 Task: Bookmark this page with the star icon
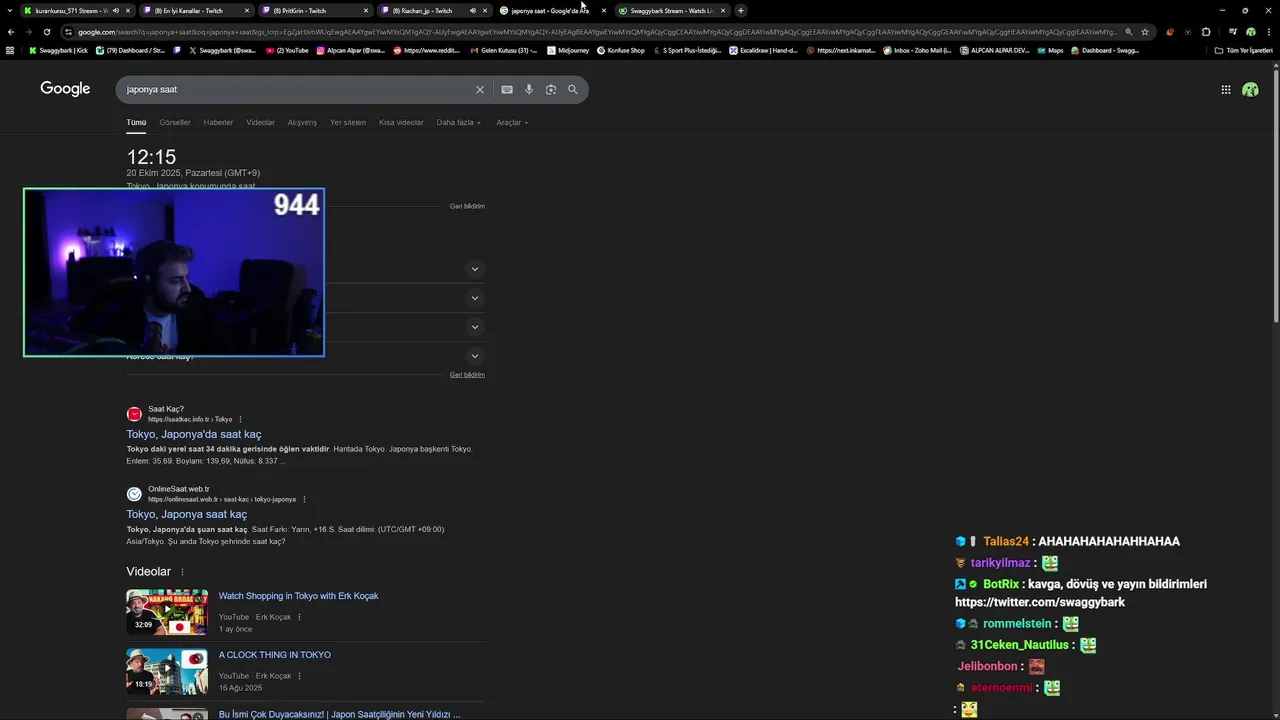(x=1145, y=32)
